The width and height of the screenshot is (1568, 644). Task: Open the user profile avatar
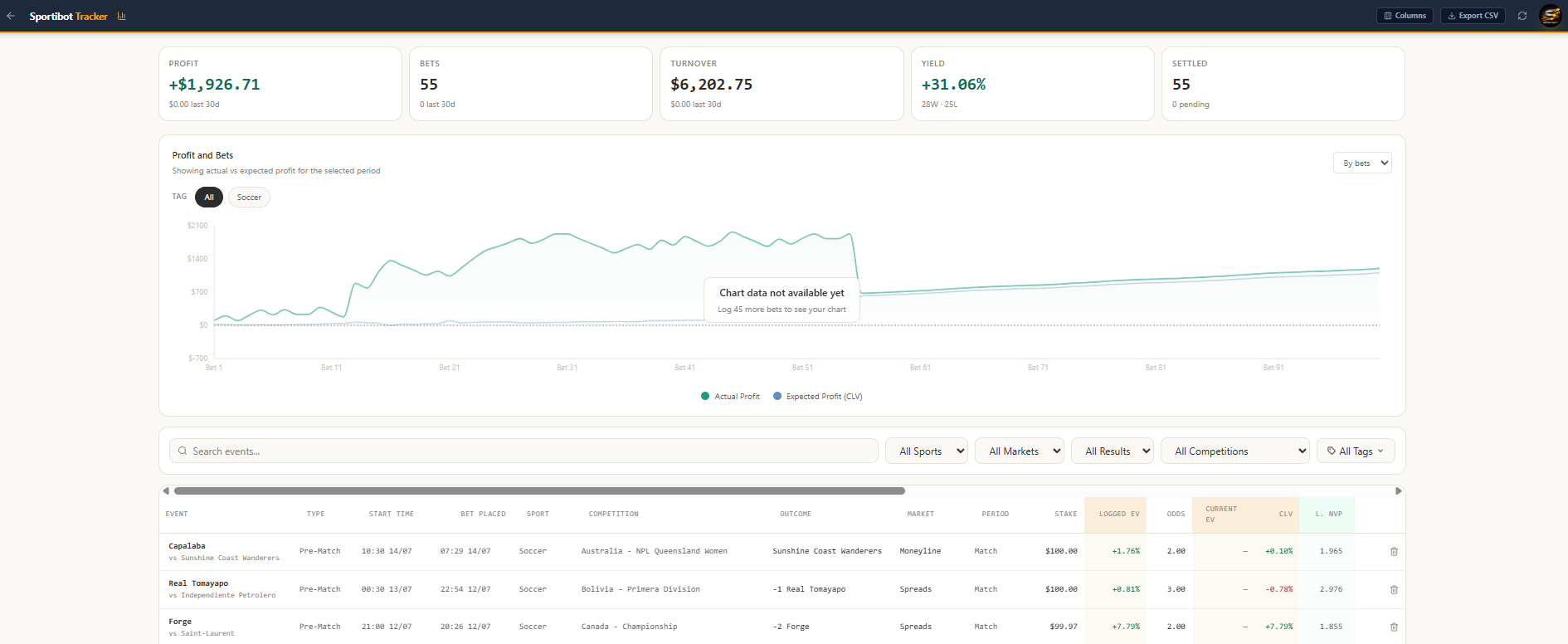tap(1551, 16)
